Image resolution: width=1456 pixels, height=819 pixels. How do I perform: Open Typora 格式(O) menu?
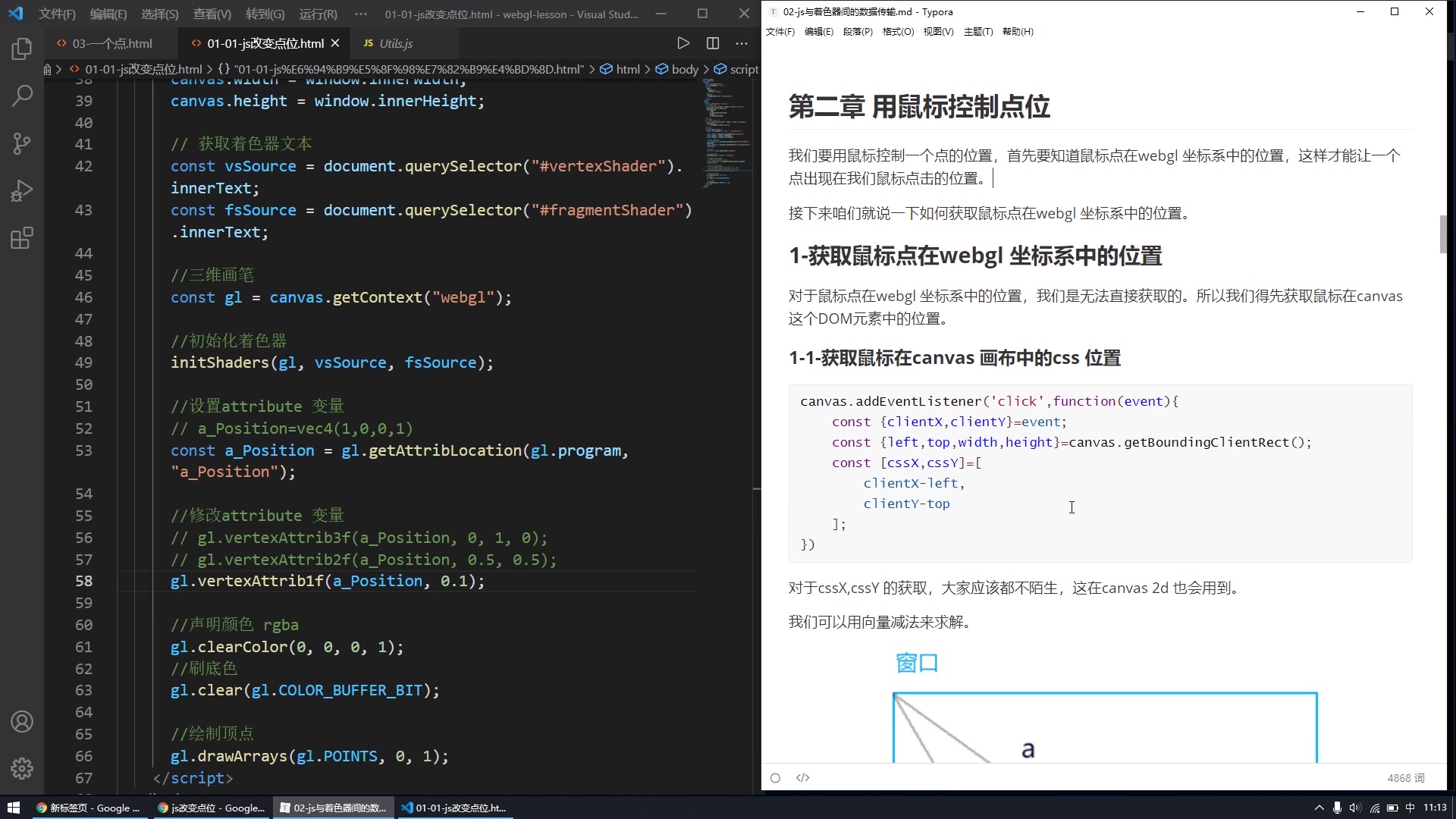point(898,31)
